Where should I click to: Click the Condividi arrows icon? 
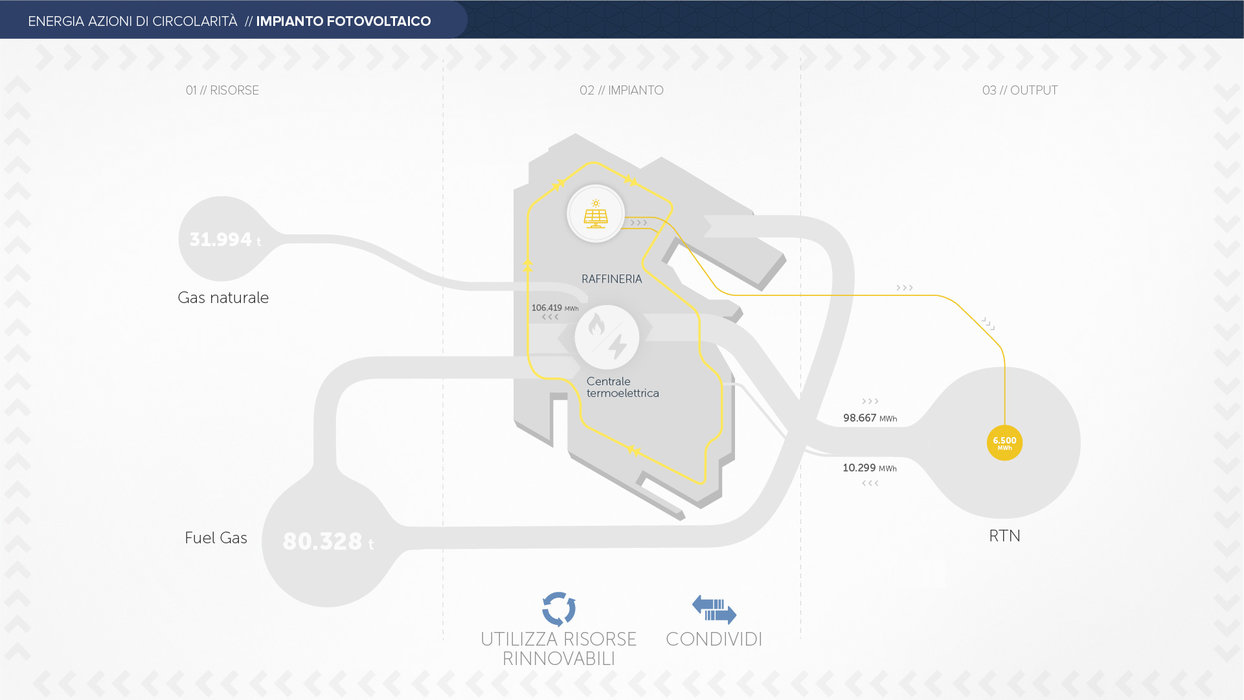(x=714, y=609)
